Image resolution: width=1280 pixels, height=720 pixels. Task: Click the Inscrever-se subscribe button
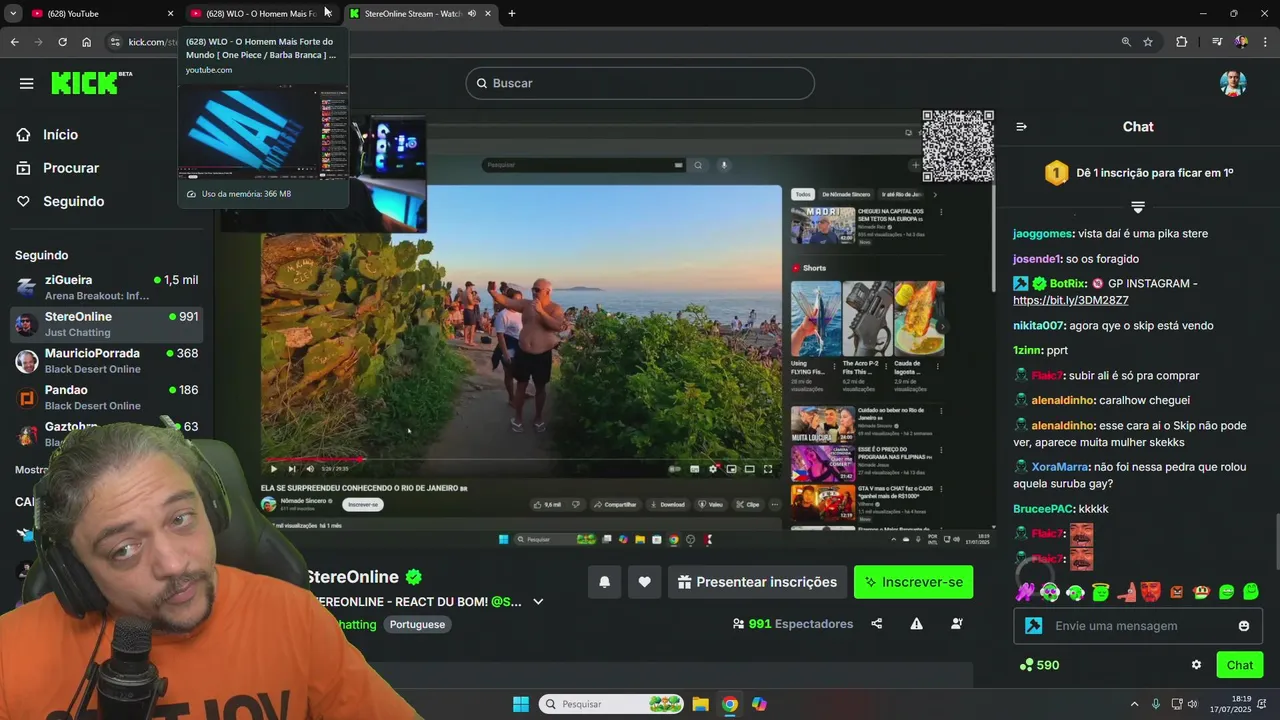click(913, 582)
